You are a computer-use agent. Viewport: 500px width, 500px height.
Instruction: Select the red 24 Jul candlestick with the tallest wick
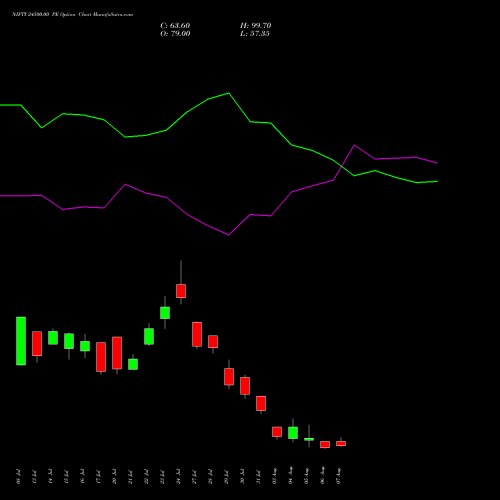point(181,291)
